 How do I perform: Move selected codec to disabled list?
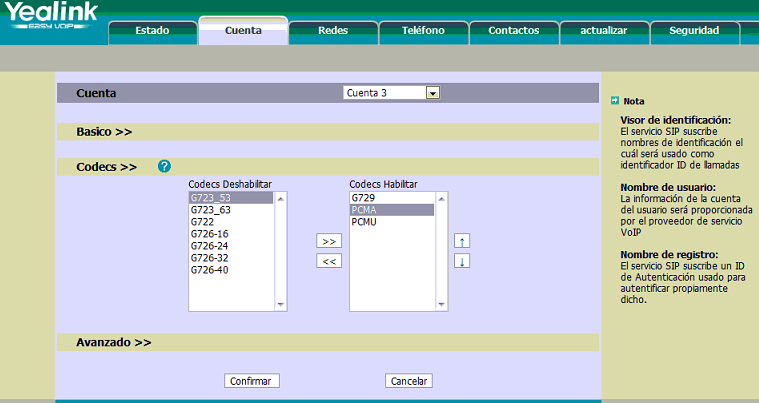coord(328,261)
